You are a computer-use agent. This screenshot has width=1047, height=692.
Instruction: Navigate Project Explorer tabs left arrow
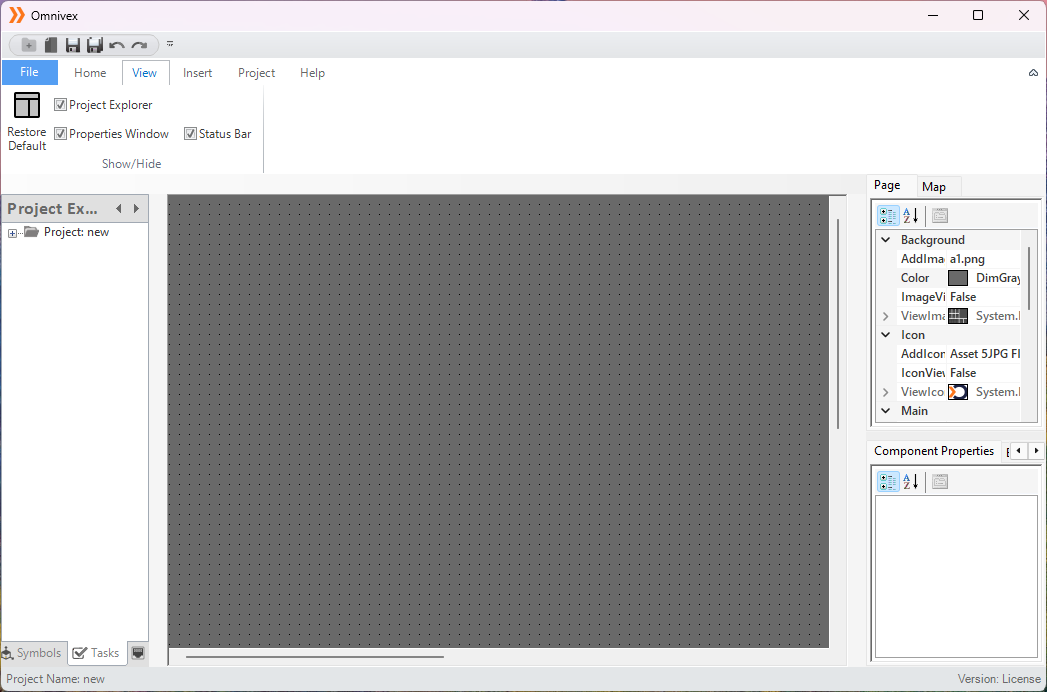coord(118,208)
